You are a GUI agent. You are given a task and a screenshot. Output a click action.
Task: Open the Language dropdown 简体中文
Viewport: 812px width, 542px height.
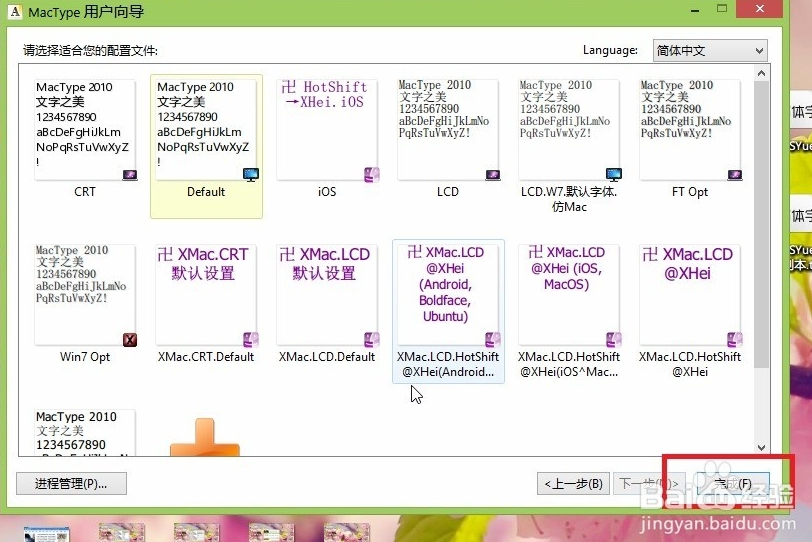710,51
